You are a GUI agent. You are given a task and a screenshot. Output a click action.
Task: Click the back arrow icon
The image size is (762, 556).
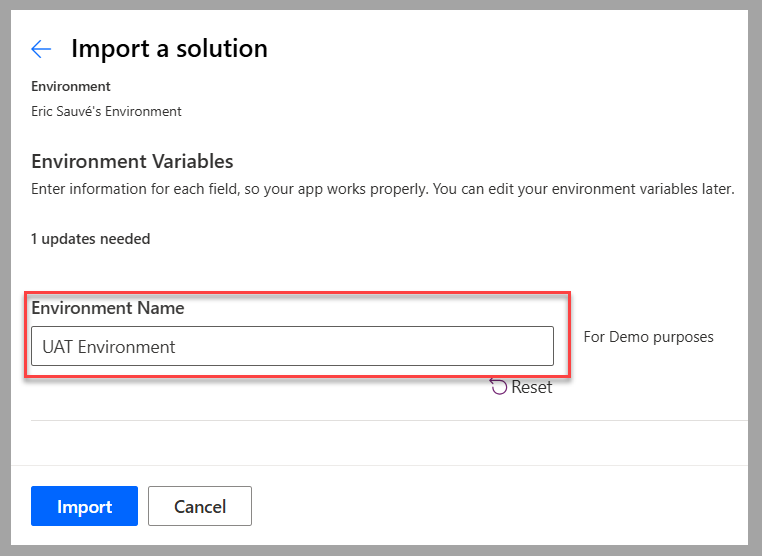[41, 49]
